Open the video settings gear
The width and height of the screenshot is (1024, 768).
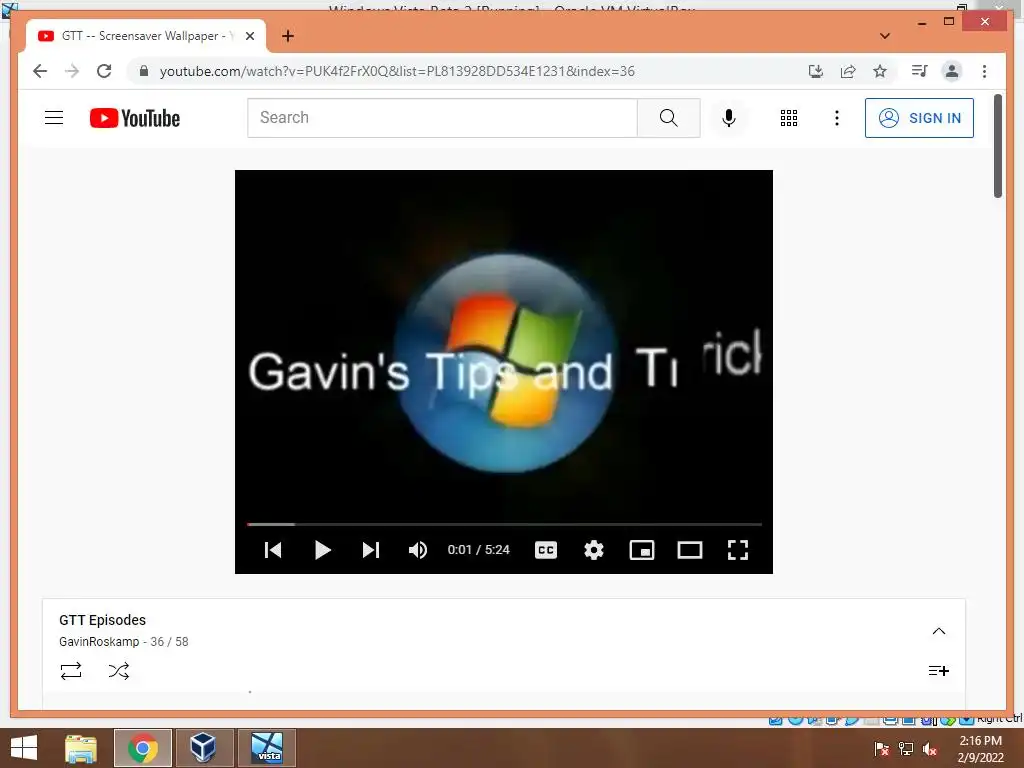pos(594,550)
